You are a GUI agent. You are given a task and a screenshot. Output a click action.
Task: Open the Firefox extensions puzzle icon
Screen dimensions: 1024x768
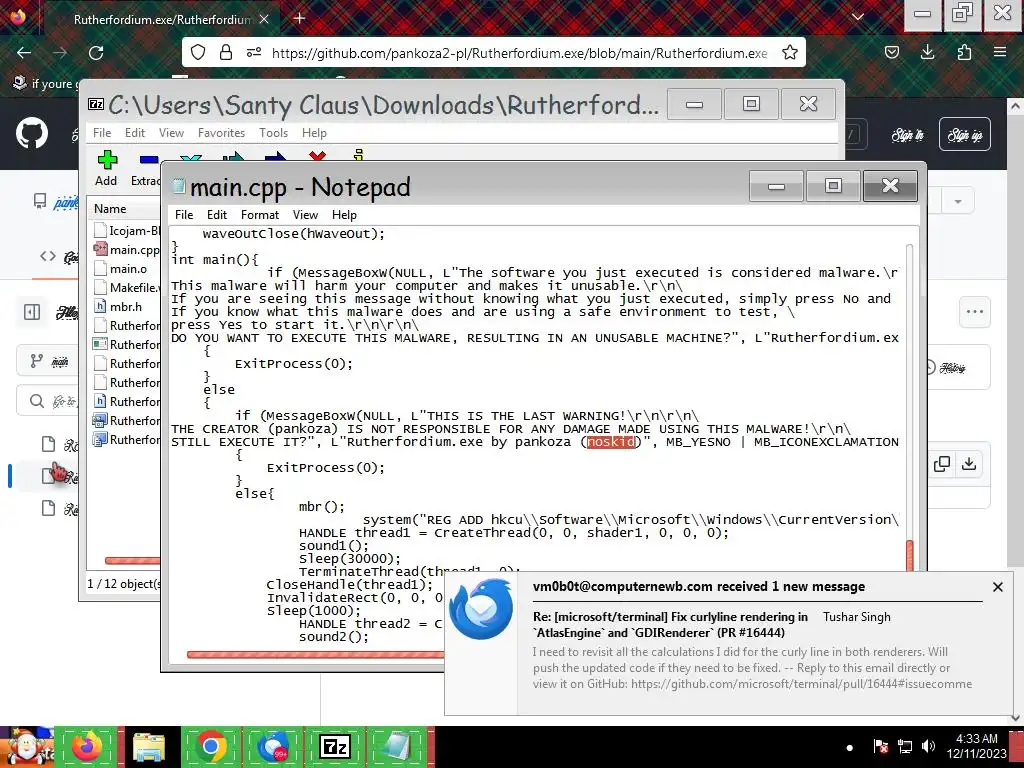coord(964,53)
